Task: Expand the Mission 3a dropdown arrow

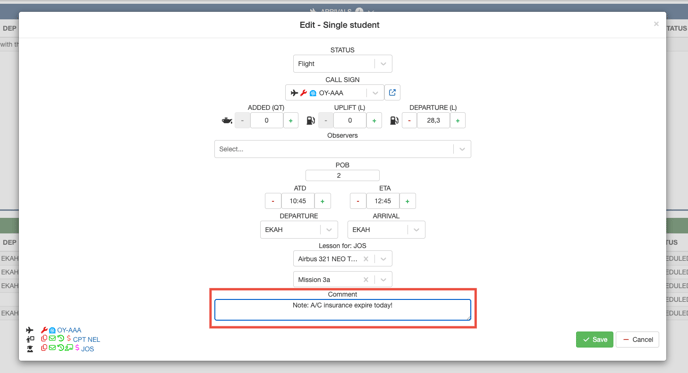Action: tap(383, 280)
